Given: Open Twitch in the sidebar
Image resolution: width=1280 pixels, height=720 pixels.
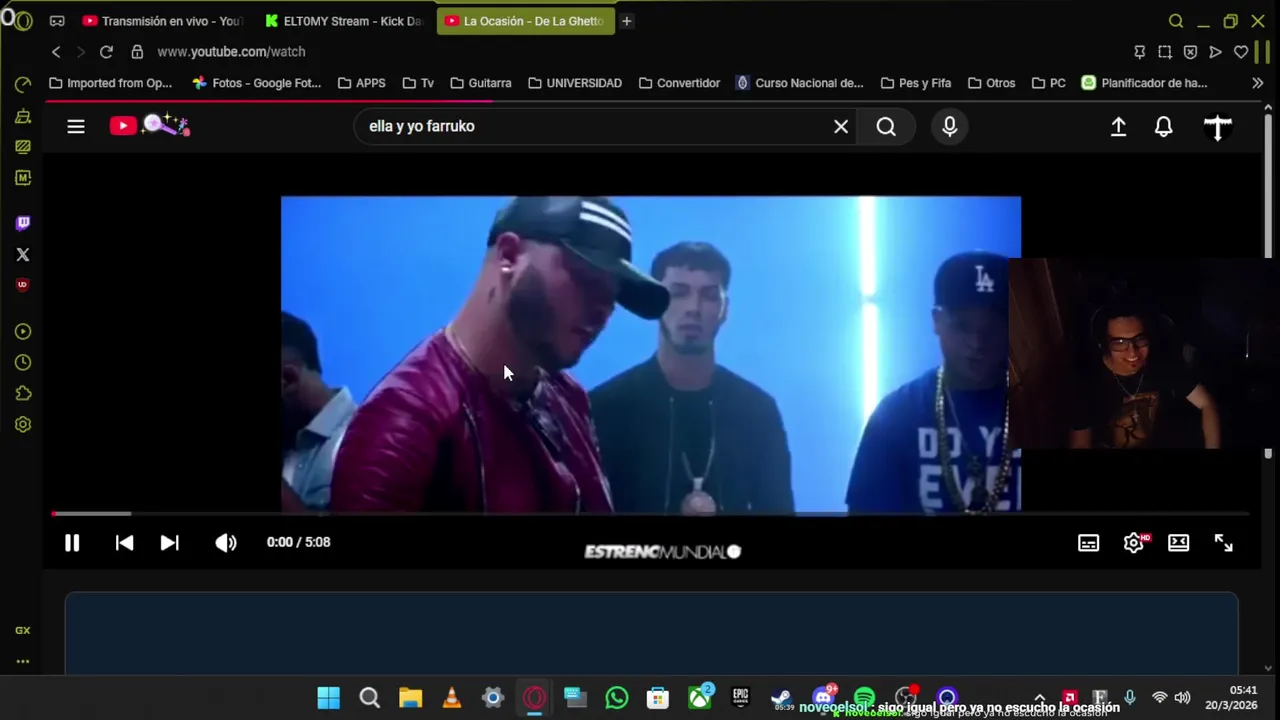Looking at the screenshot, I should click(23, 223).
